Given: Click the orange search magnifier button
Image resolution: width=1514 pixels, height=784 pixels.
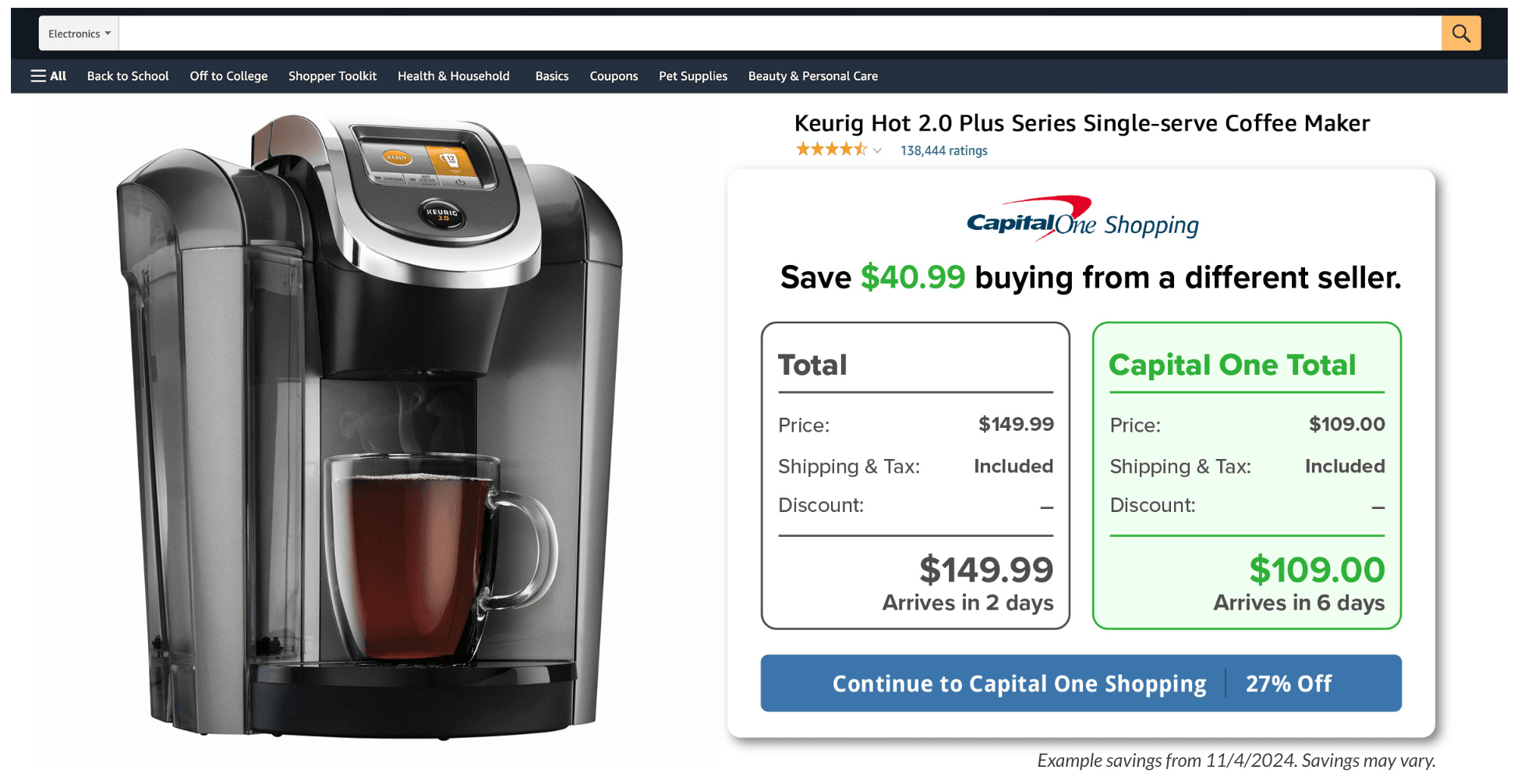Looking at the screenshot, I should tap(1460, 34).
